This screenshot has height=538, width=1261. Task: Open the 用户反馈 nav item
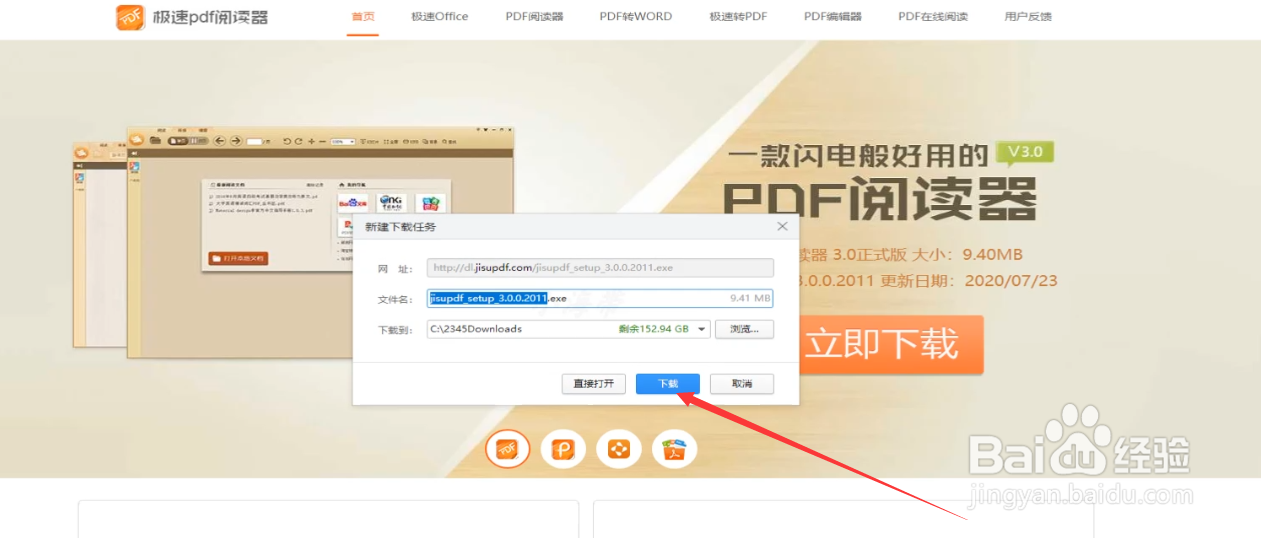[x=1028, y=17]
